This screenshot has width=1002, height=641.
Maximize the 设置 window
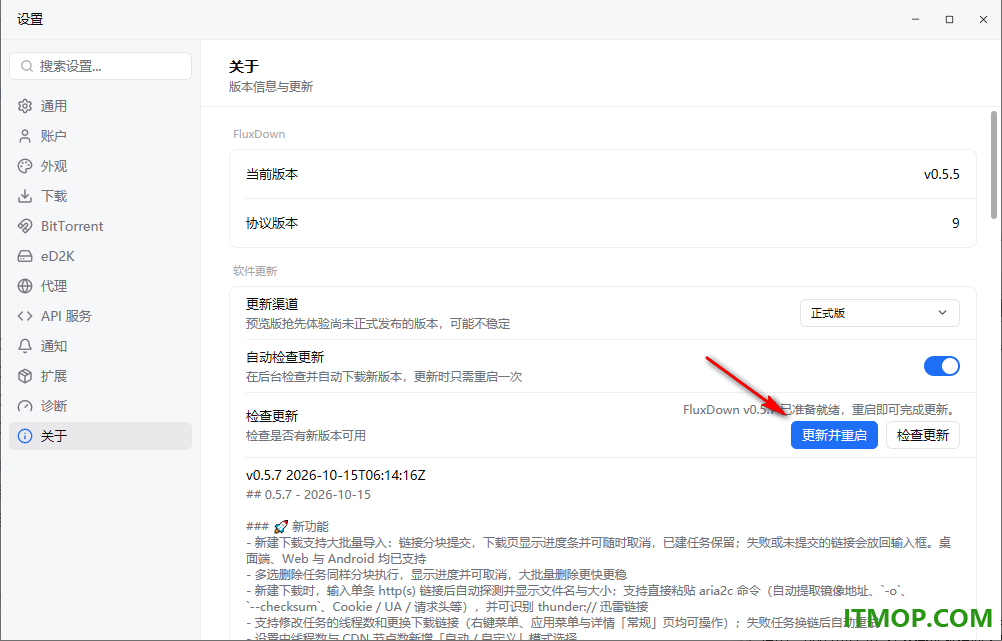pyautogui.click(x=949, y=20)
